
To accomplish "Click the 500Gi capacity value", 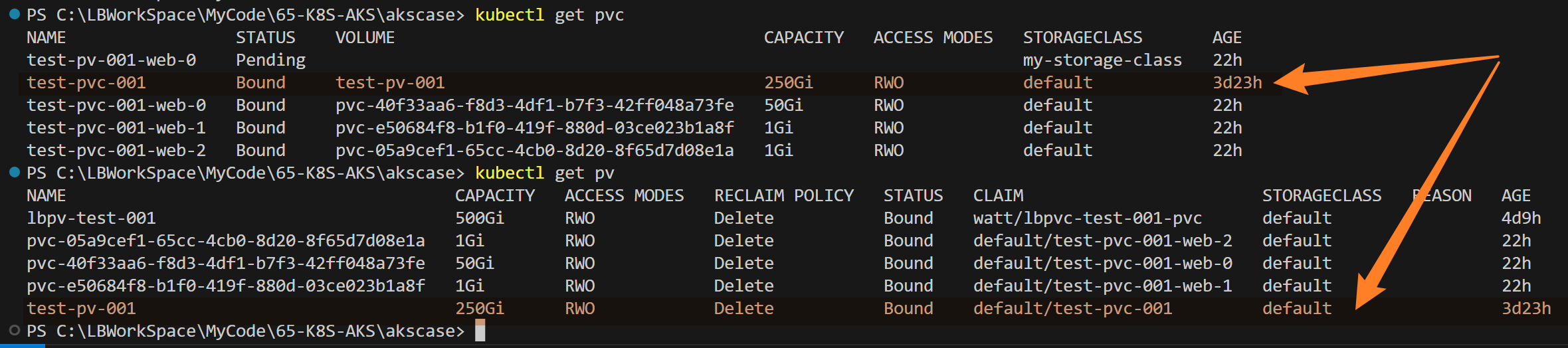I will click(x=479, y=218).
